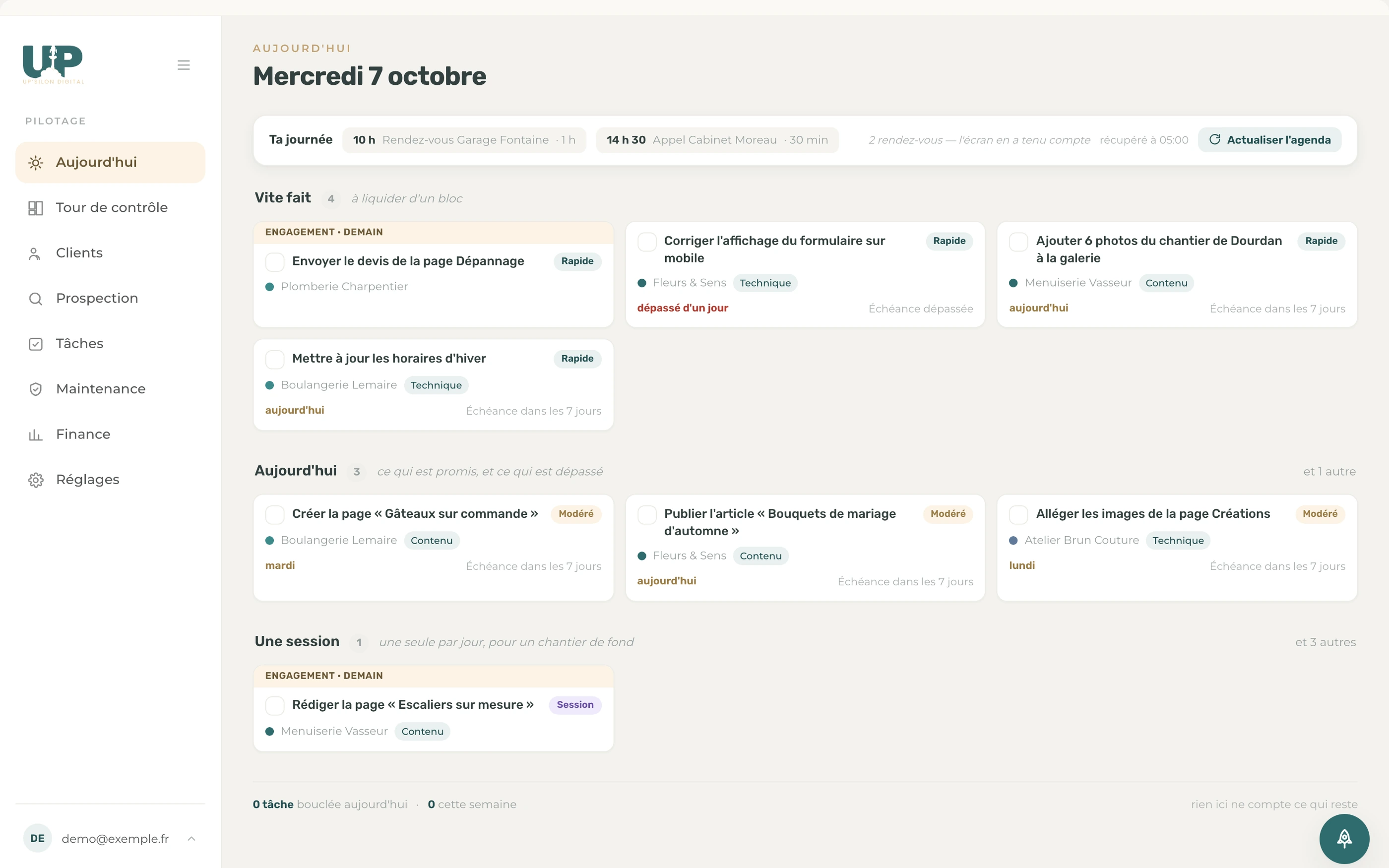Collapse sidebar with hamburger menu icon
This screenshot has width=1389, height=868.
[x=184, y=65]
